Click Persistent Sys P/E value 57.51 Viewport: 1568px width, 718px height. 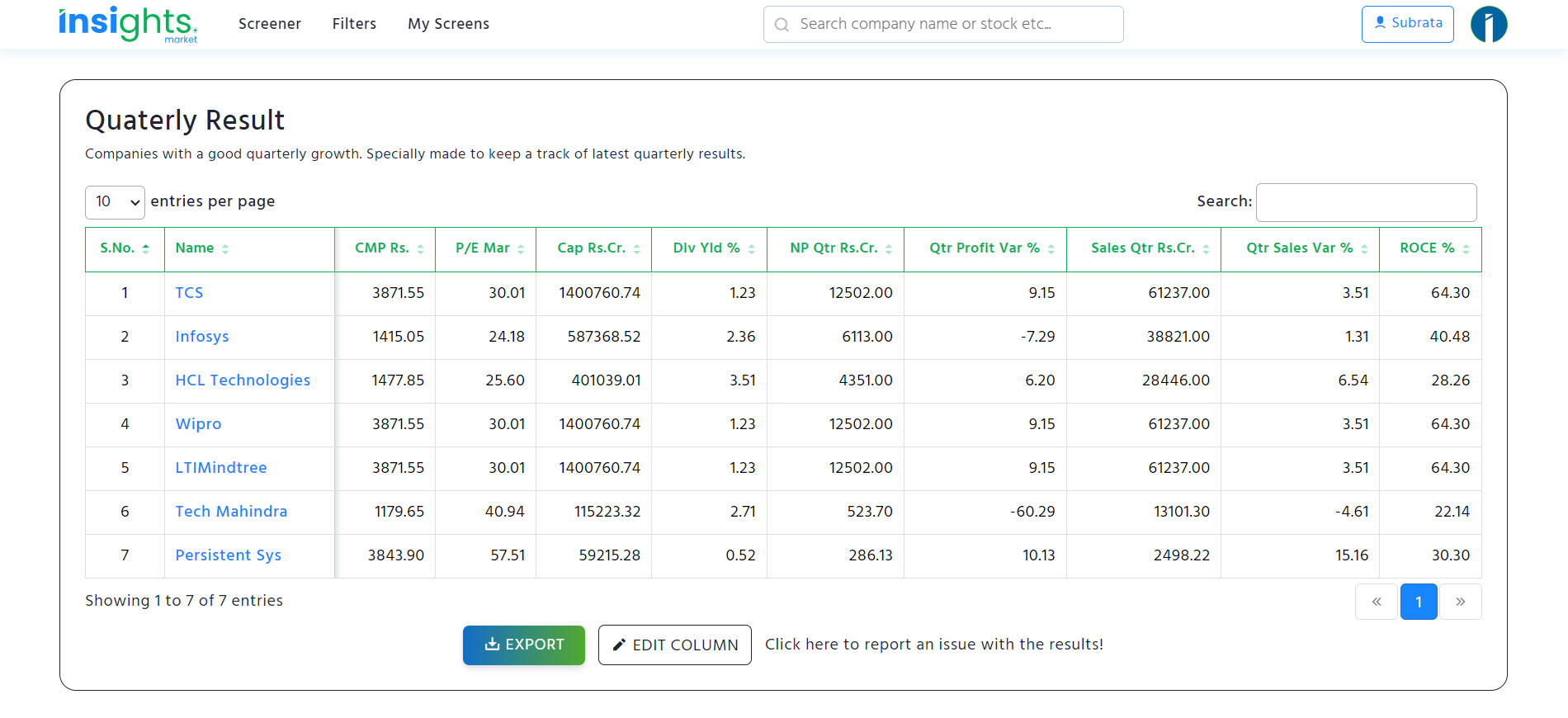coord(508,555)
